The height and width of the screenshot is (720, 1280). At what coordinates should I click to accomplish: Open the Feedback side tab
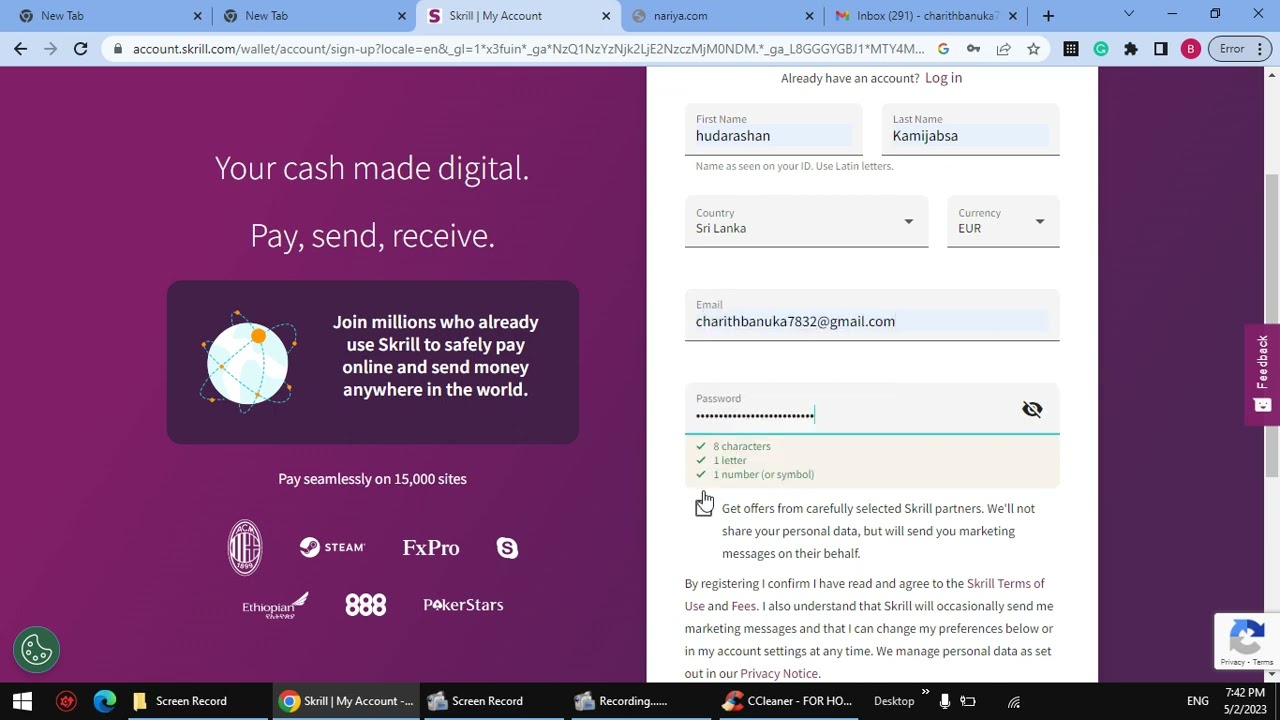(x=1262, y=375)
